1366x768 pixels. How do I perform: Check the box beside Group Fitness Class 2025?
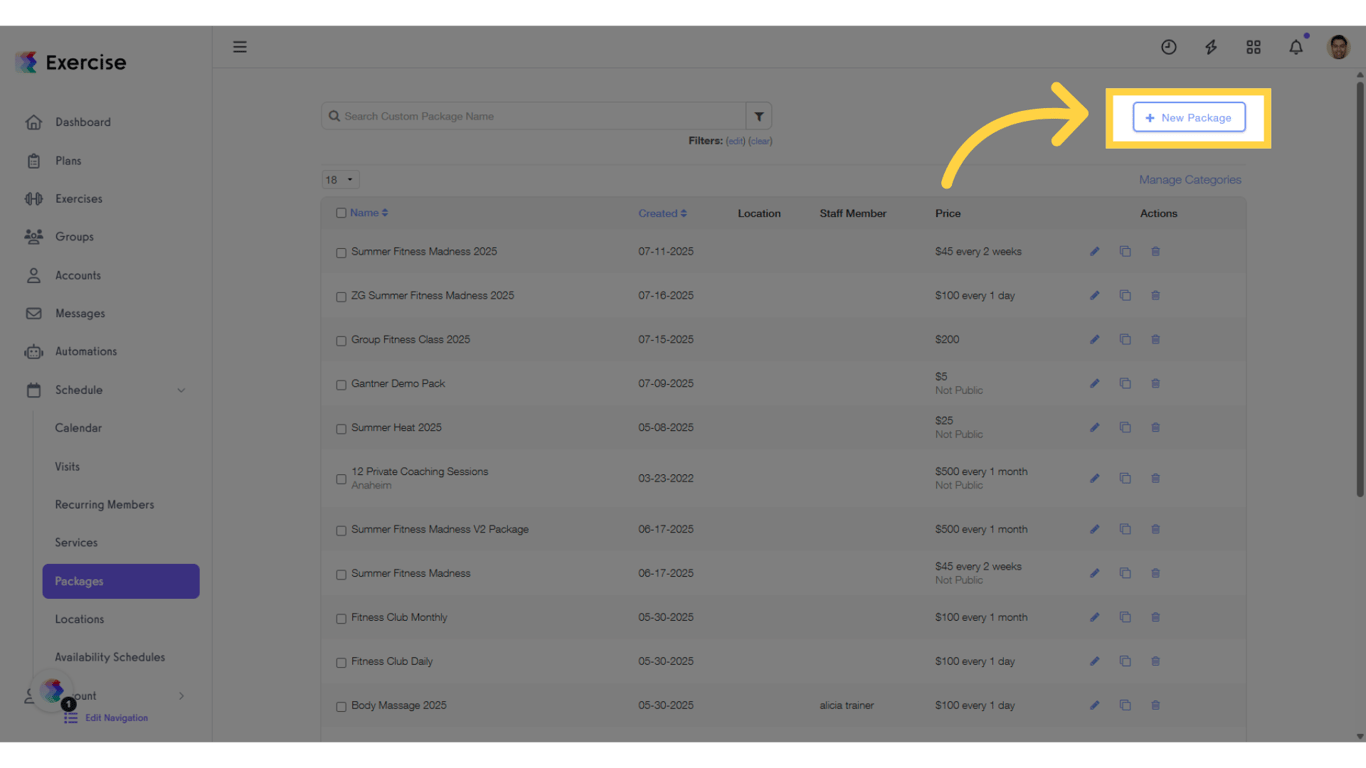(x=341, y=339)
